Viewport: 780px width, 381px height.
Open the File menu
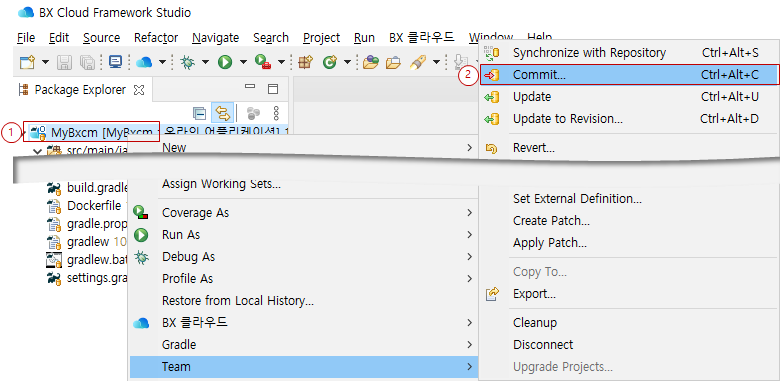(x=26, y=38)
